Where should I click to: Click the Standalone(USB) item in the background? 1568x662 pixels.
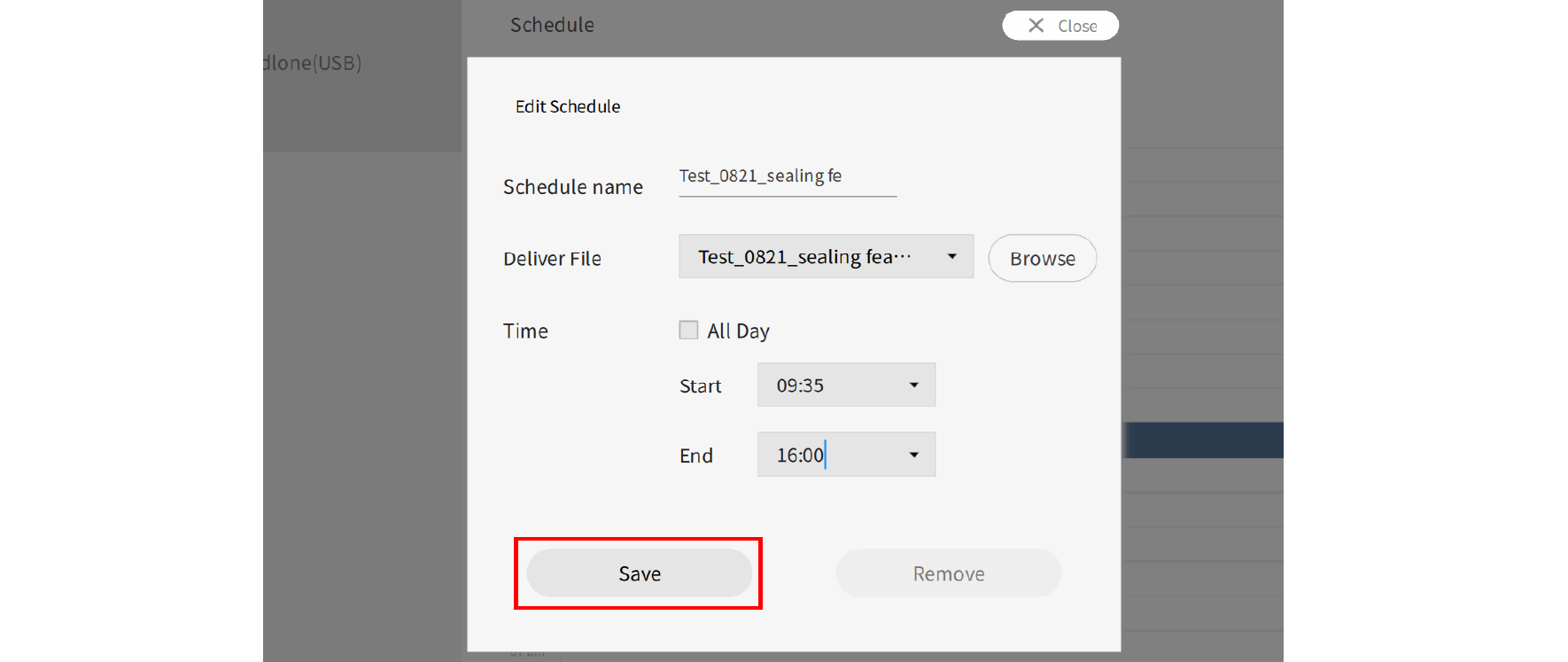(x=313, y=63)
